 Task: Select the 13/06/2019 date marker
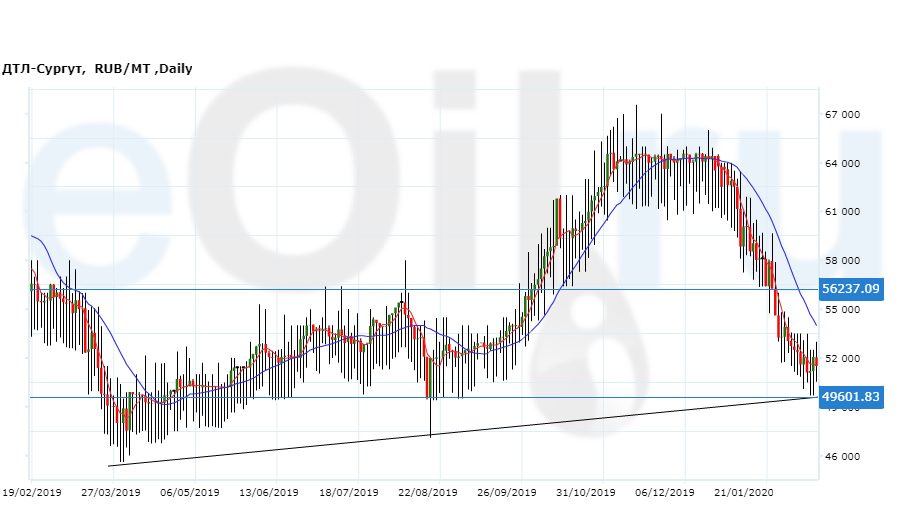tap(268, 492)
